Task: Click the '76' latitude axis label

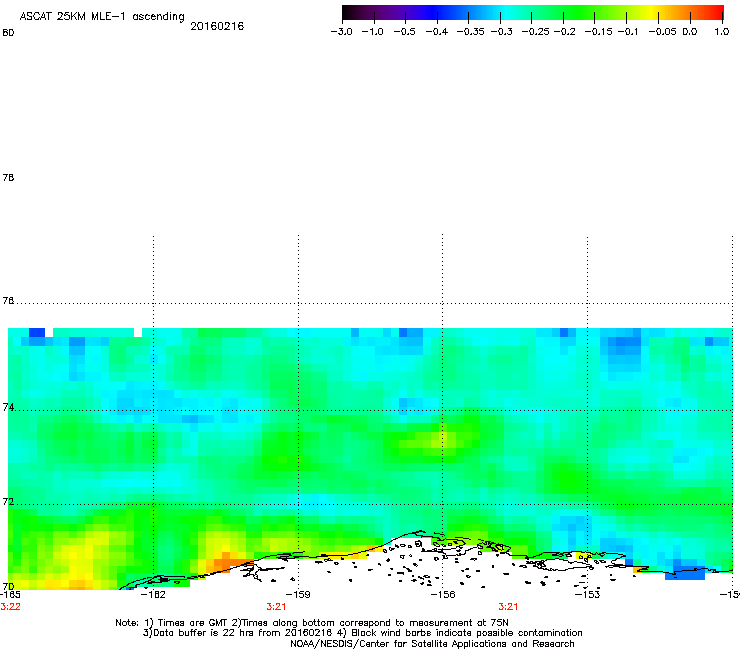Action: pyautogui.click(x=8, y=301)
